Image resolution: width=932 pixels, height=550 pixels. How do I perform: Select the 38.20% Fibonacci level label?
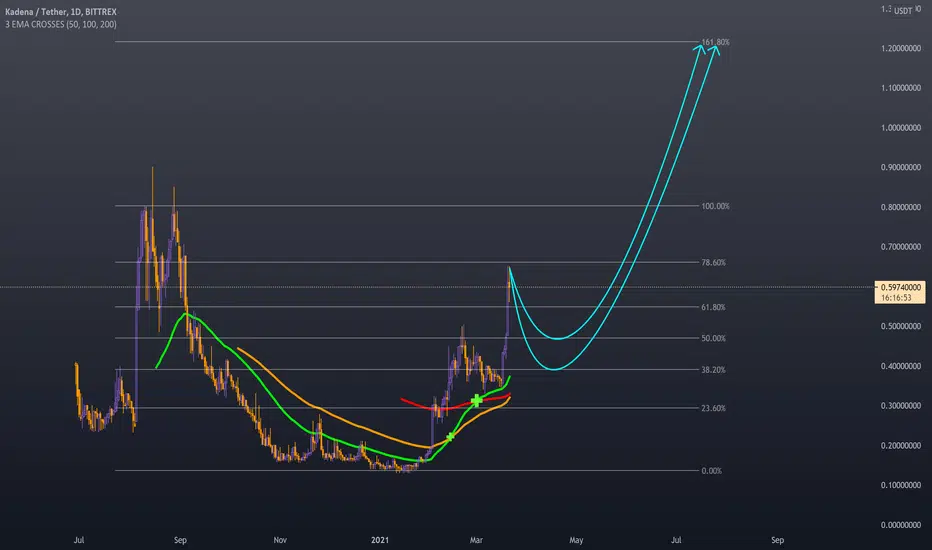(714, 370)
